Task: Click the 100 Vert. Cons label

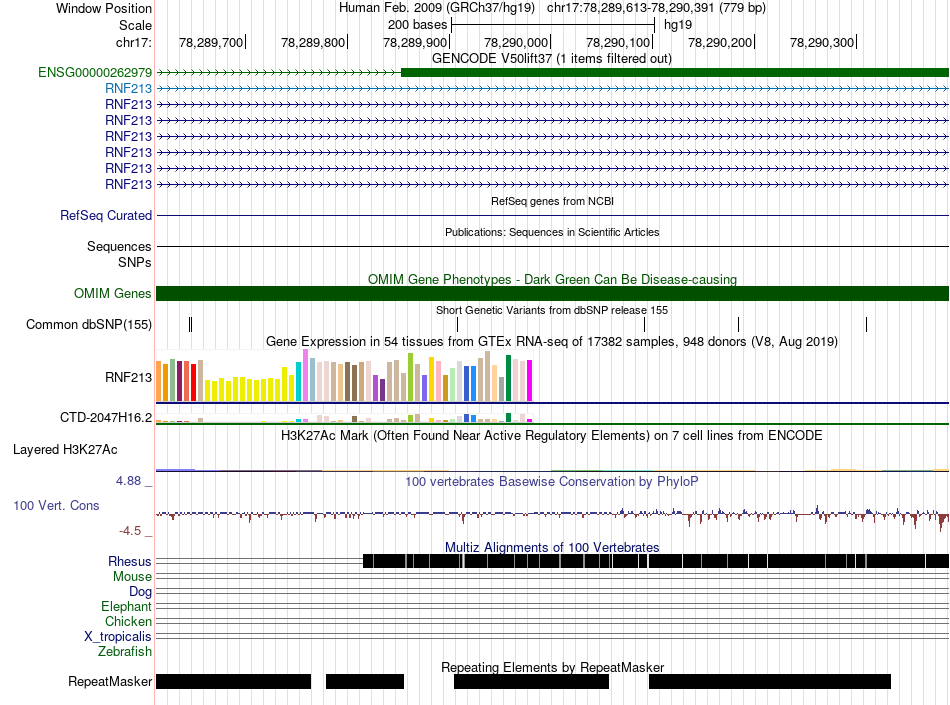Action: [56, 506]
